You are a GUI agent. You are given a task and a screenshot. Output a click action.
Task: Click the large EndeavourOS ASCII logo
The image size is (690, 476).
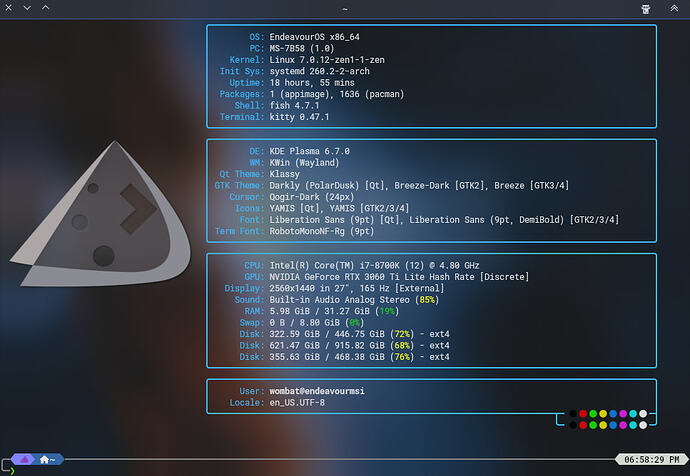tap(100, 214)
